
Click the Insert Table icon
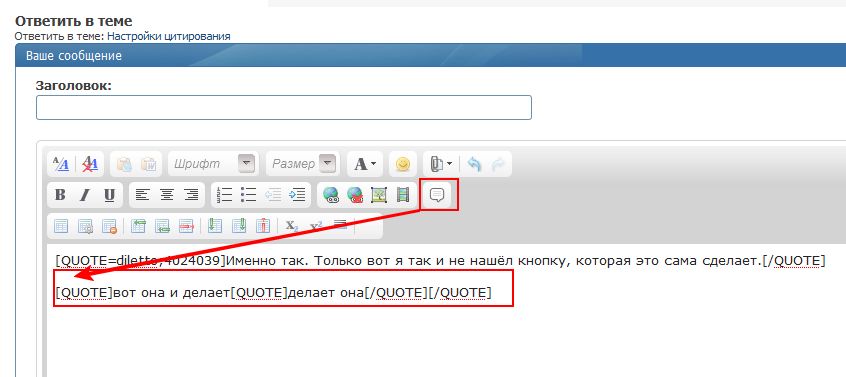coord(61,226)
